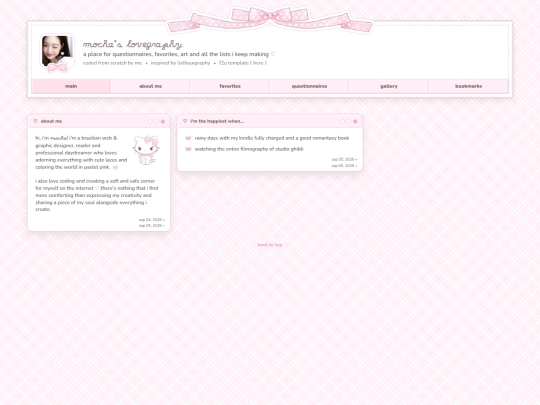
Task: Select the bookmarks tab
Action: pyautogui.click(x=468, y=86)
